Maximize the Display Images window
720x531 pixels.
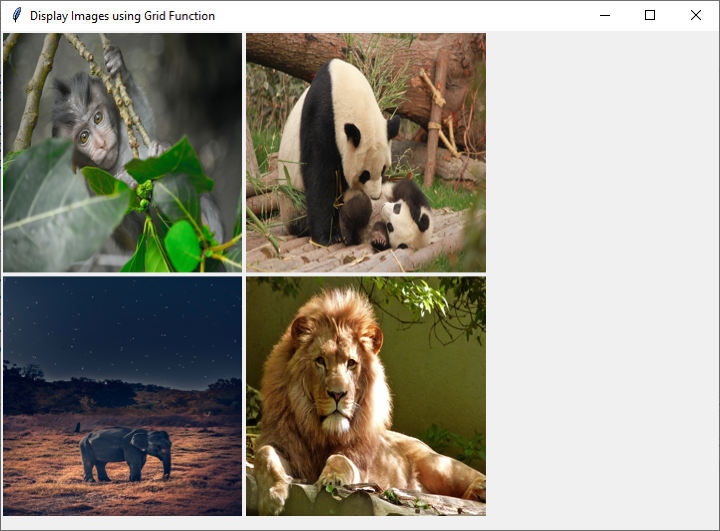coord(650,16)
